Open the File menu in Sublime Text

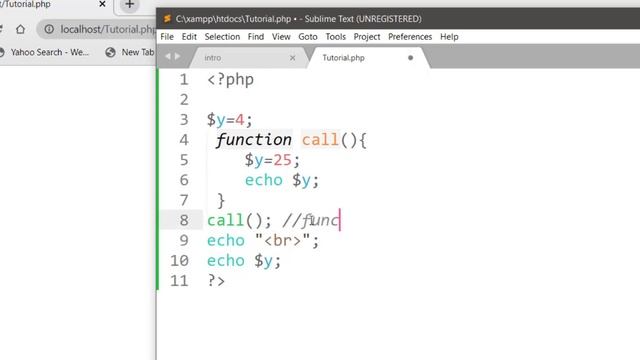tap(167, 37)
